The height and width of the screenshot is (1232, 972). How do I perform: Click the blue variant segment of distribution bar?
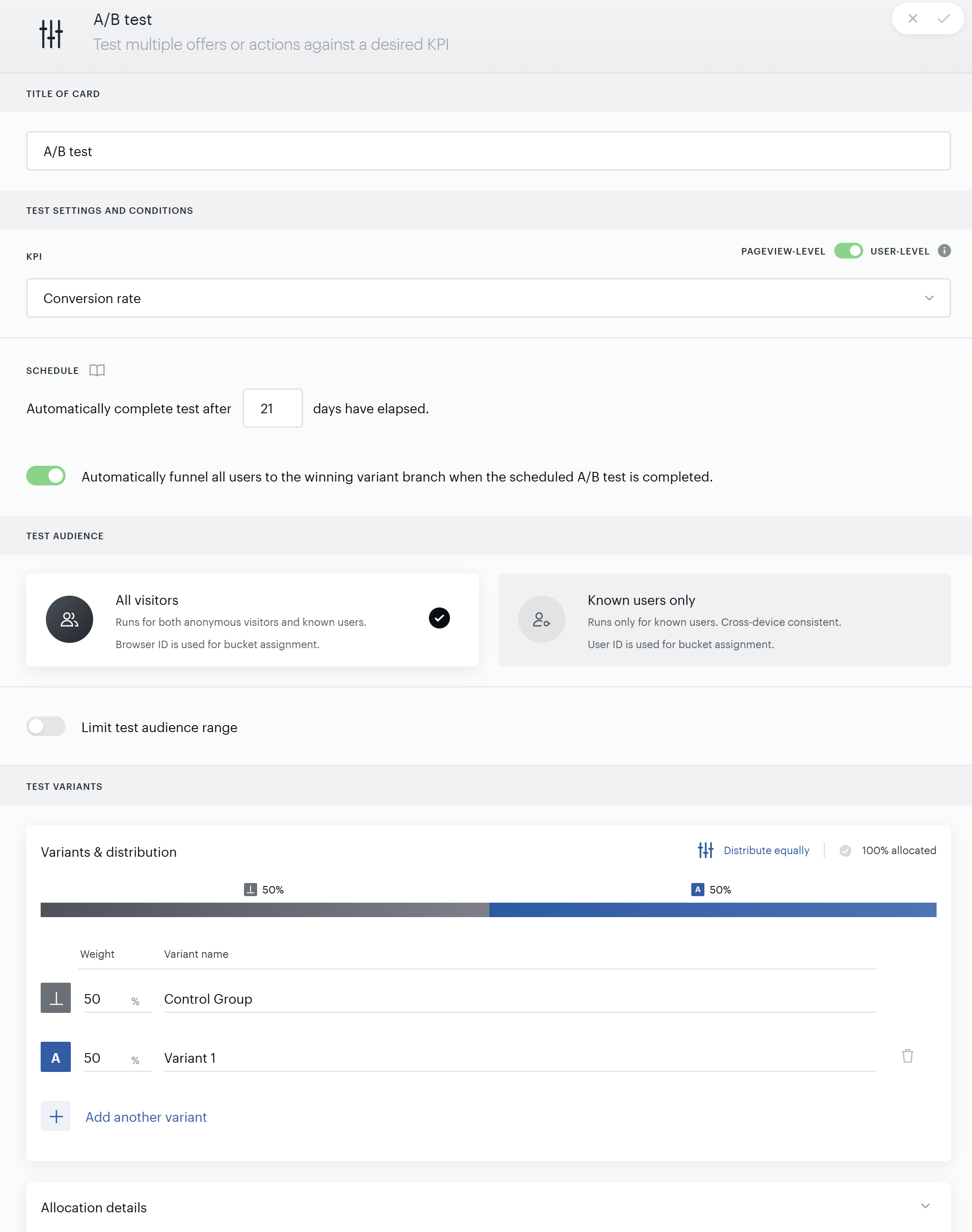point(713,909)
